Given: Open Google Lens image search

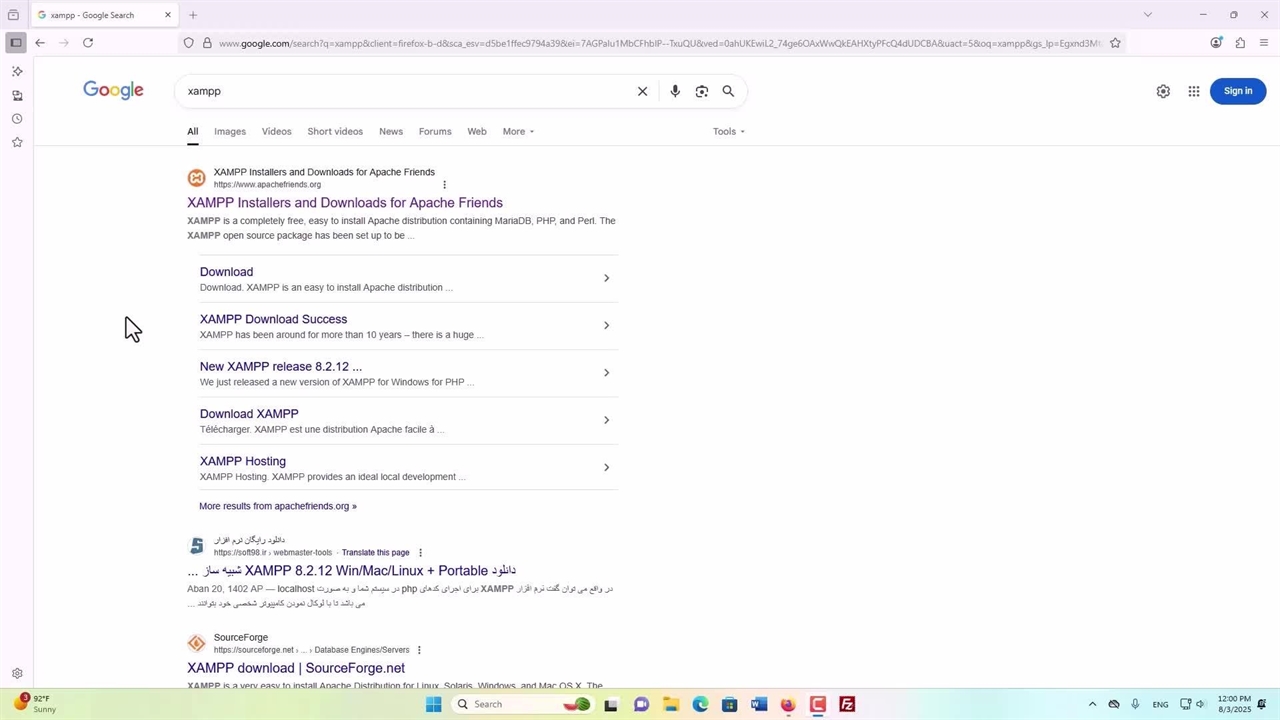Looking at the screenshot, I should click(702, 91).
